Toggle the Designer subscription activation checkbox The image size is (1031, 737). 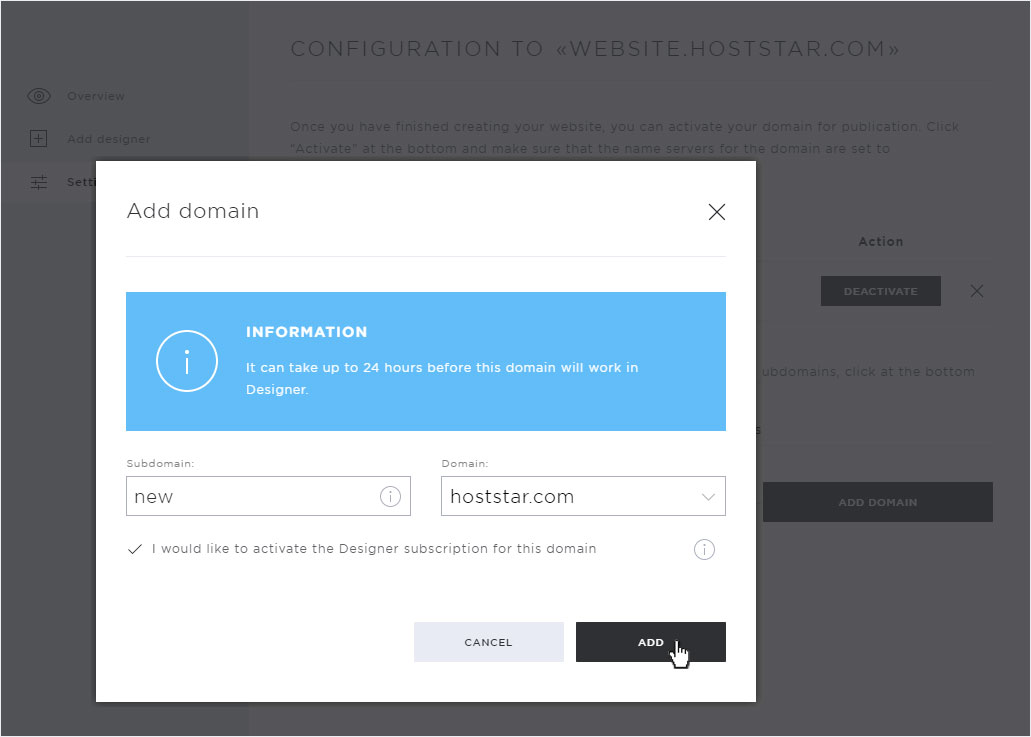[x=135, y=549]
